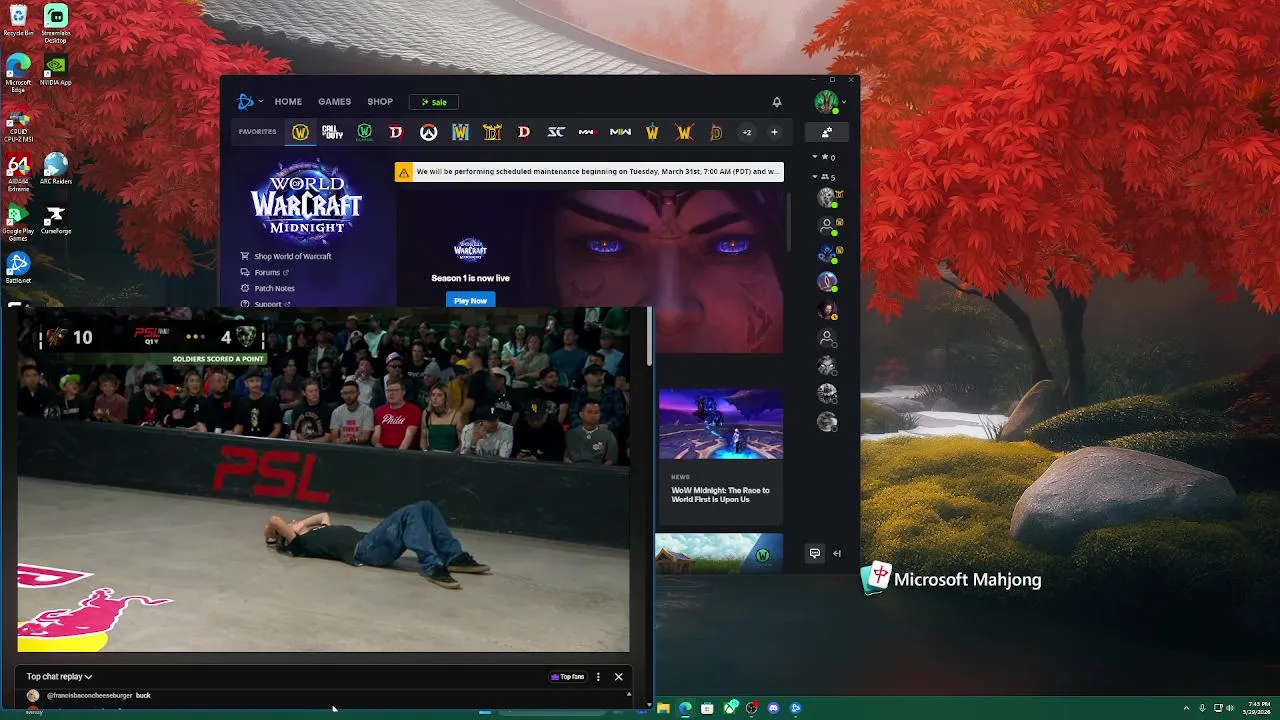This screenshot has width=1280, height=720.
Task: Click the chat replay scroll-up arrow
Action: (x=629, y=693)
